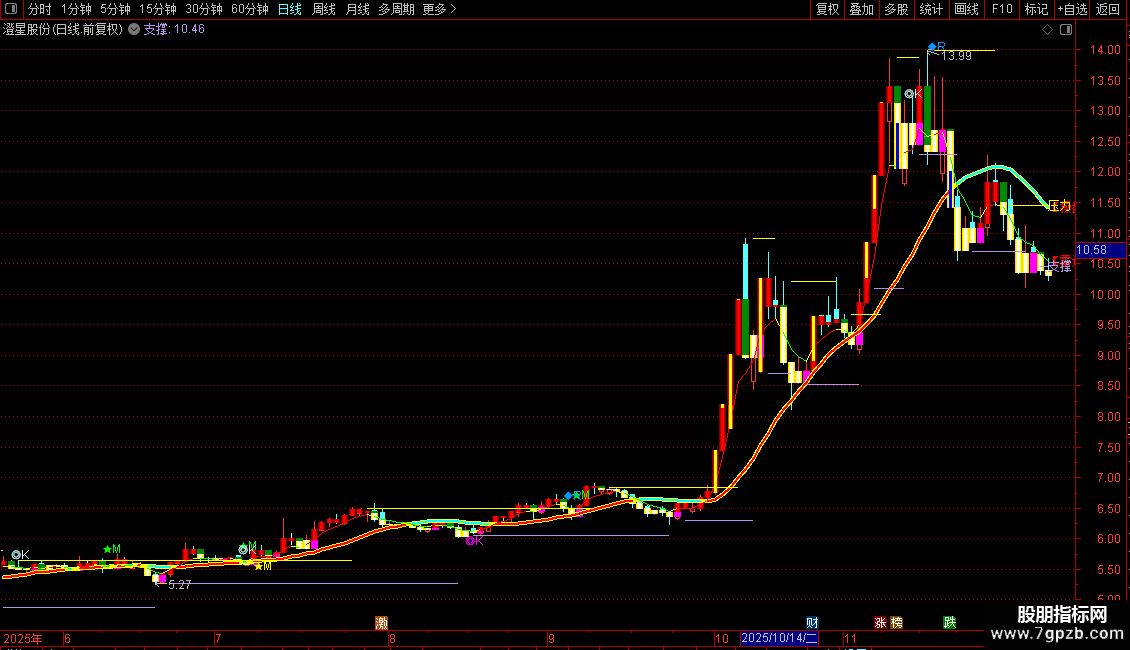Expand the 更多 periods menu
Image resolution: width=1130 pixels, height=650 pixels.
click(x=439, y=9)
